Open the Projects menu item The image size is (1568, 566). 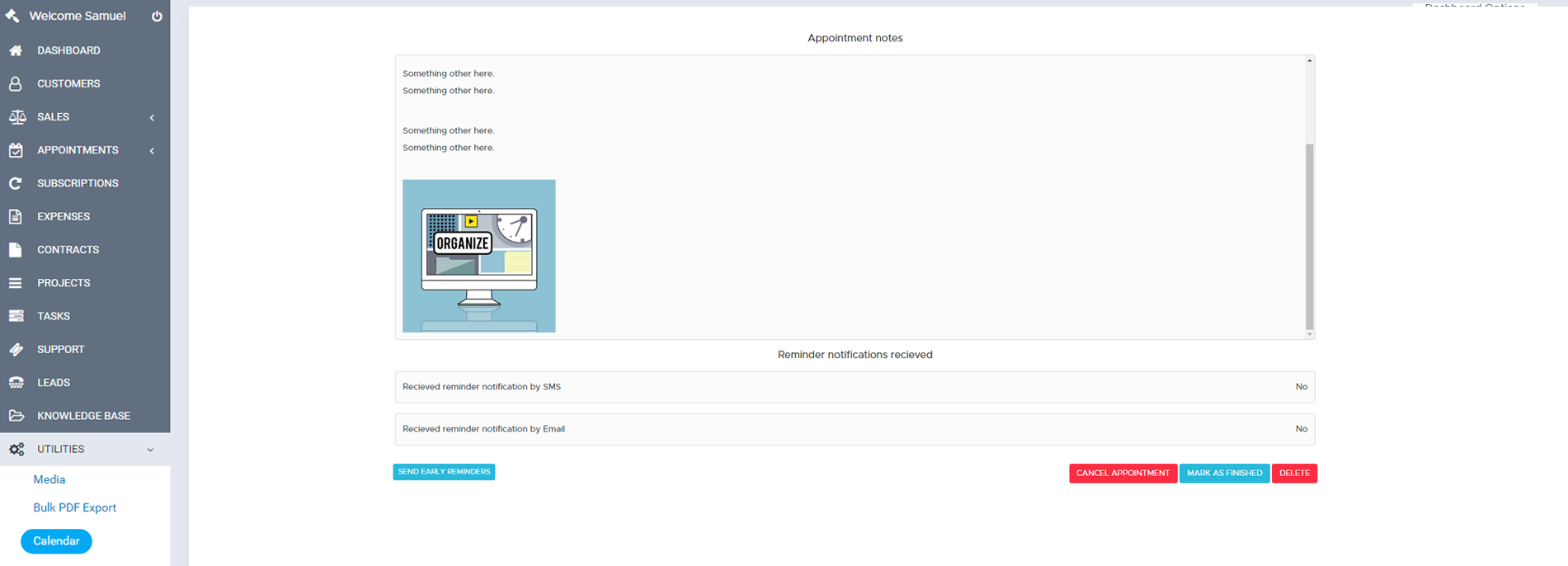pyautogui.click(x=64, y=283)
